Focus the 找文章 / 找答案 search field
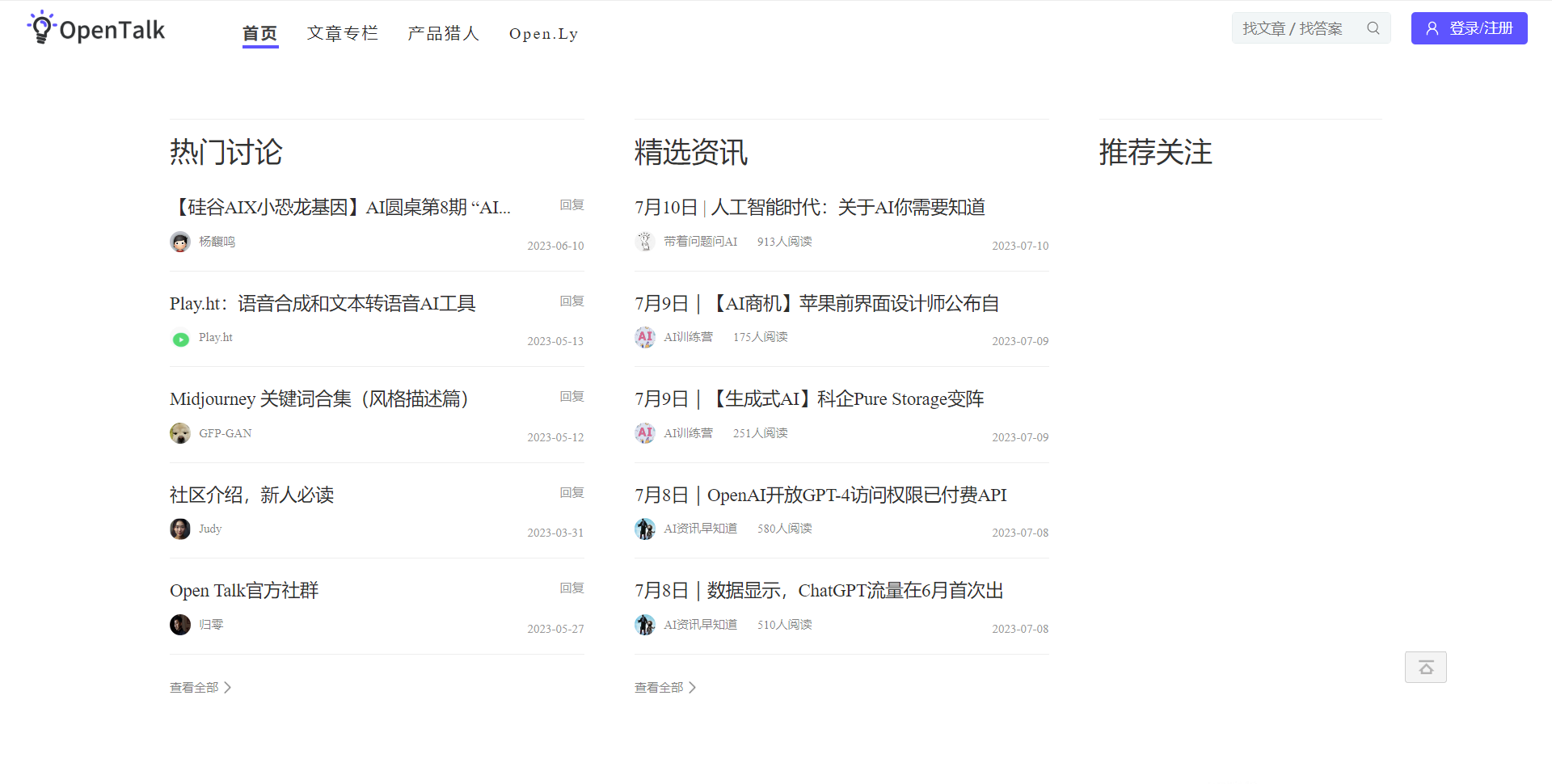1552x784 pixels. coord(1297,28)
